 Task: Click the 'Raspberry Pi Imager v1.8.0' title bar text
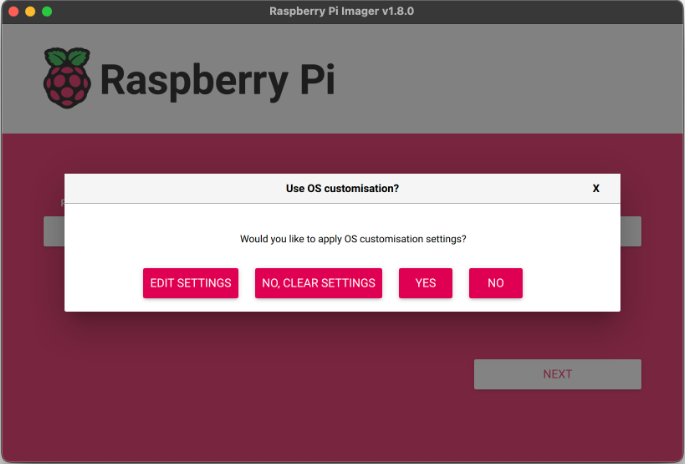coord(342,11)
